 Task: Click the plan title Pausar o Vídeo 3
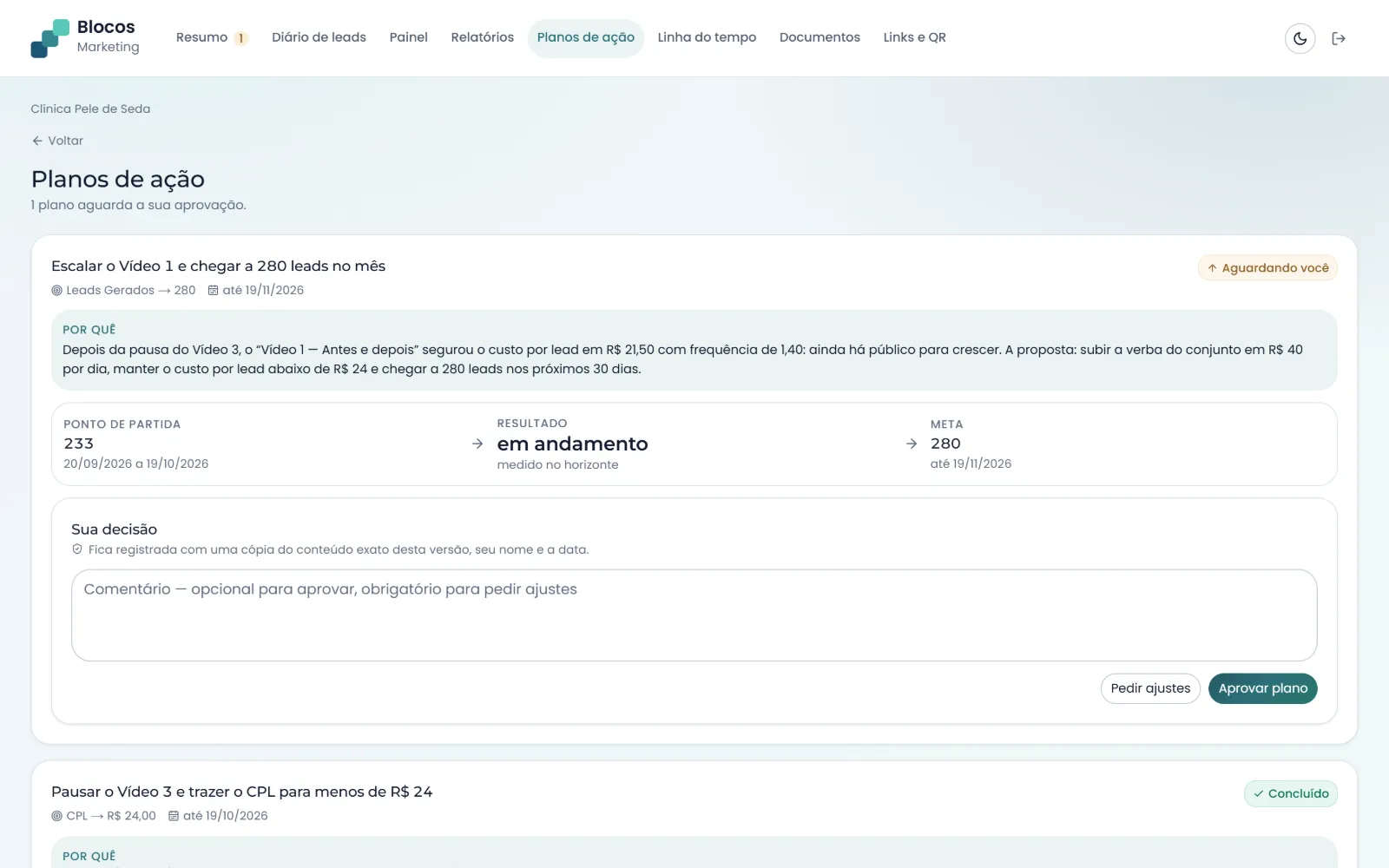pyautogui.click(x=241, y=792)
